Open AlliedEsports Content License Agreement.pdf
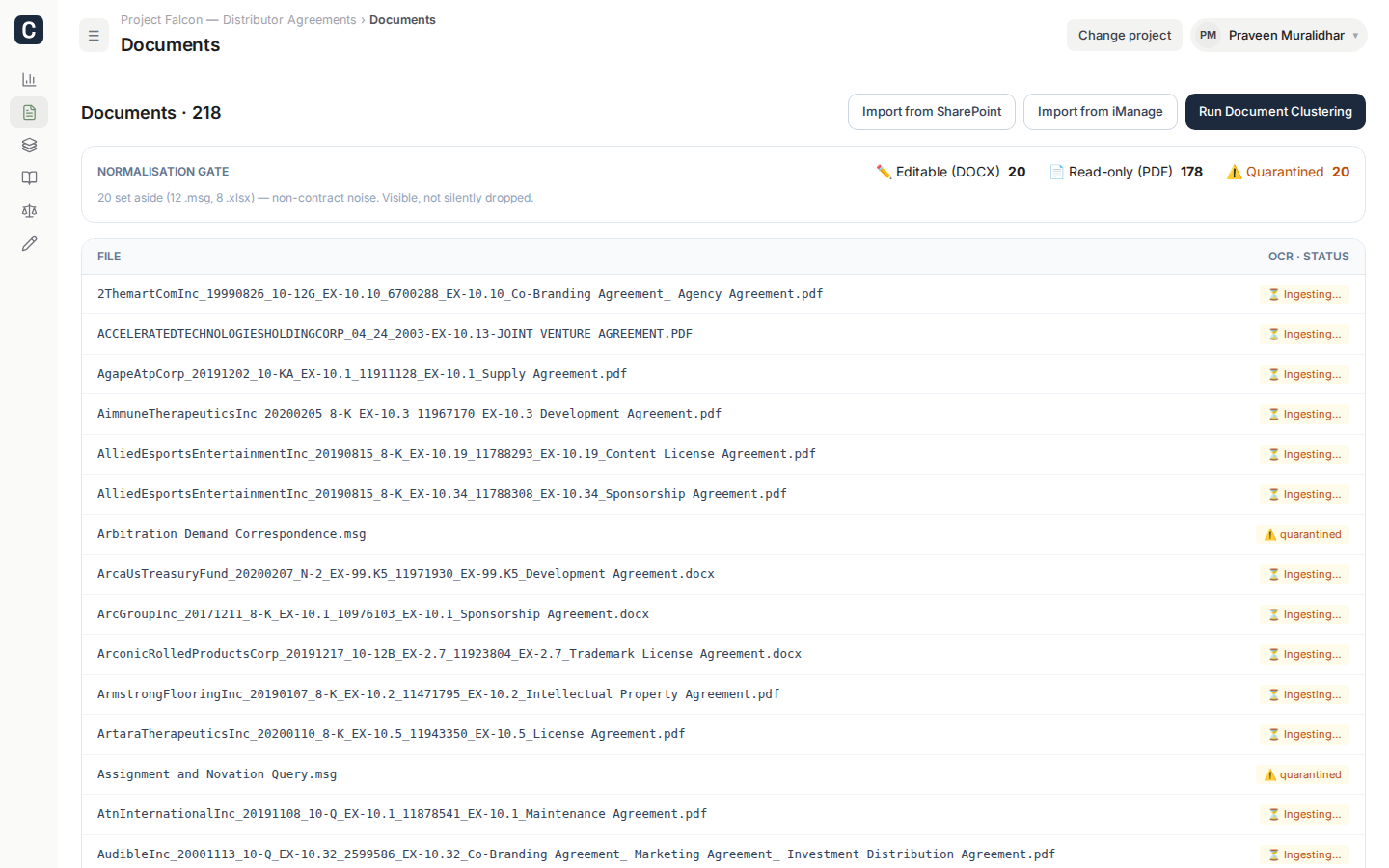 (x=456, y=454)
